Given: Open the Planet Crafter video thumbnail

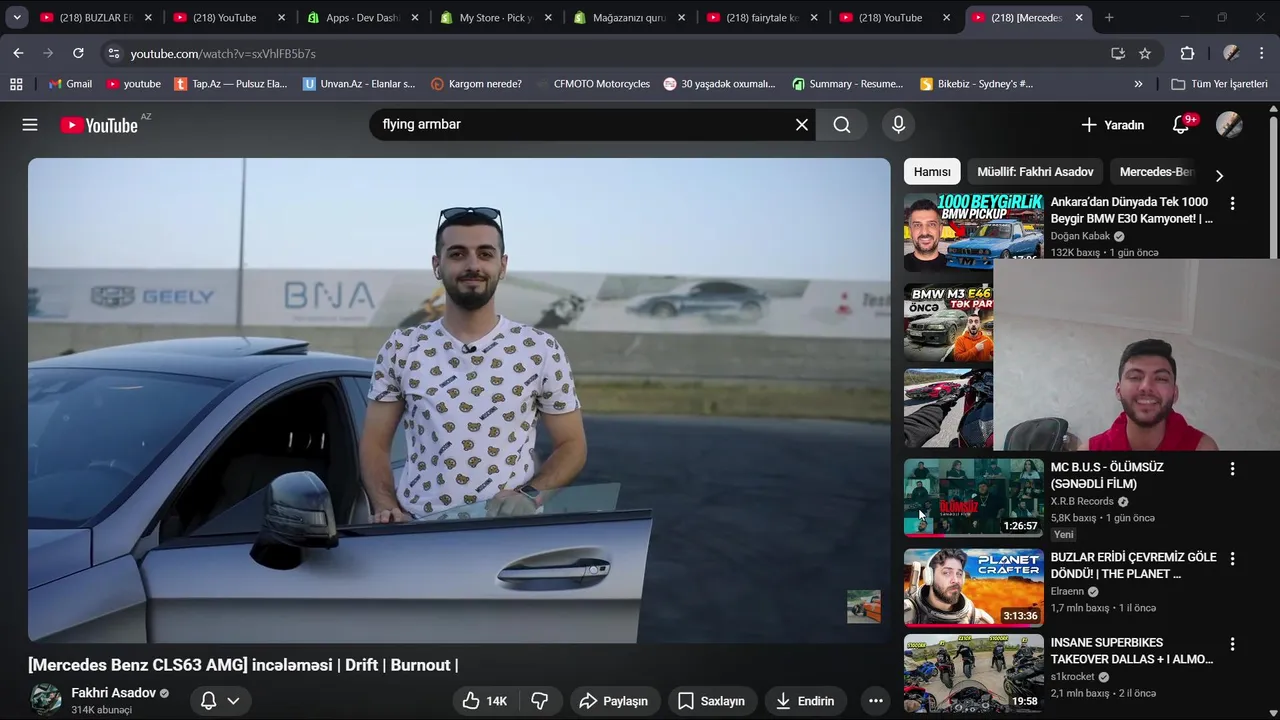Looking at the screenshot, I should point(973,587).
